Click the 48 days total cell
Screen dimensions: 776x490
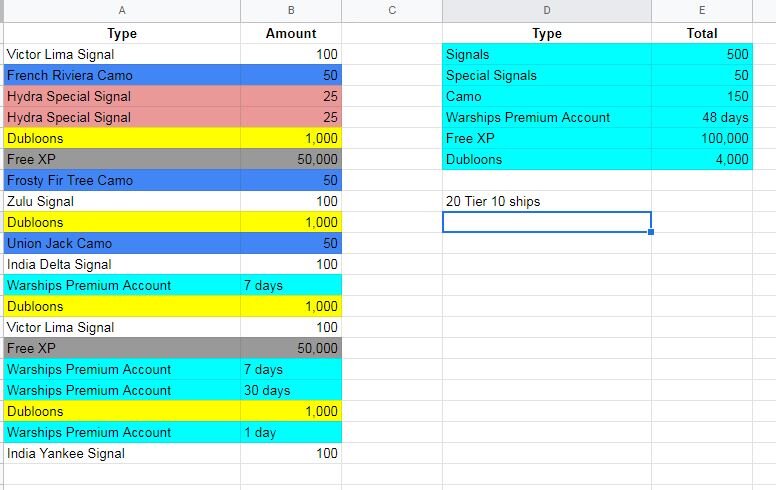point(701,117)
